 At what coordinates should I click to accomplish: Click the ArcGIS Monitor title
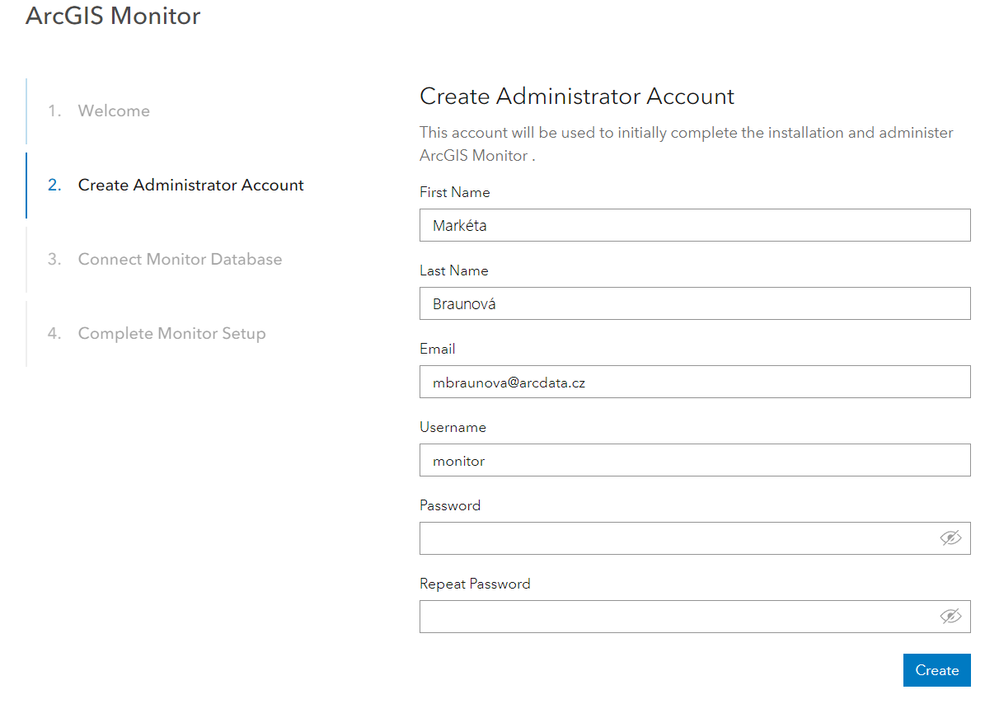113,17
